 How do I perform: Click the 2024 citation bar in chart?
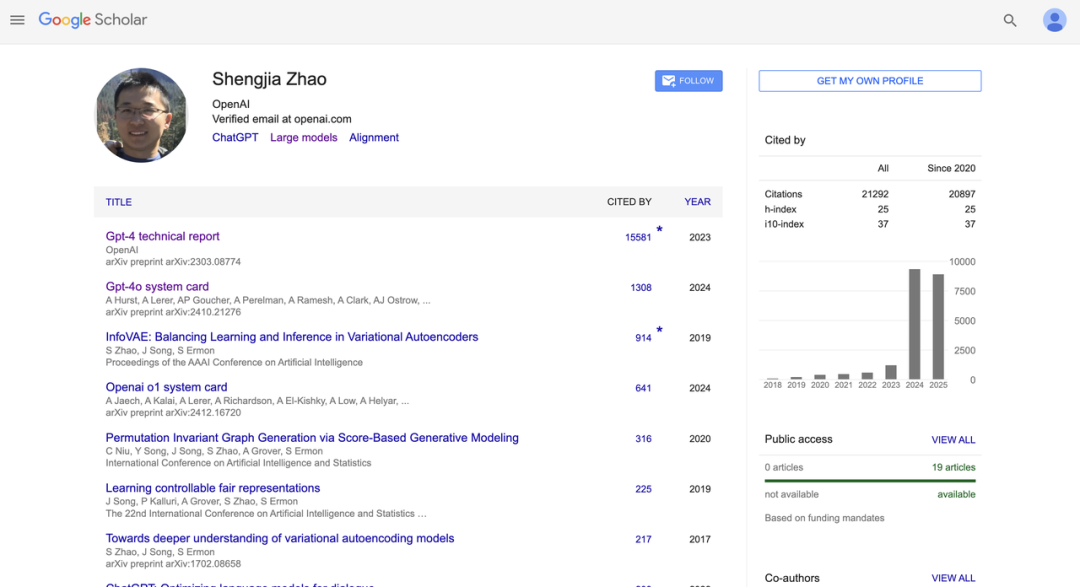coord(914,325)
